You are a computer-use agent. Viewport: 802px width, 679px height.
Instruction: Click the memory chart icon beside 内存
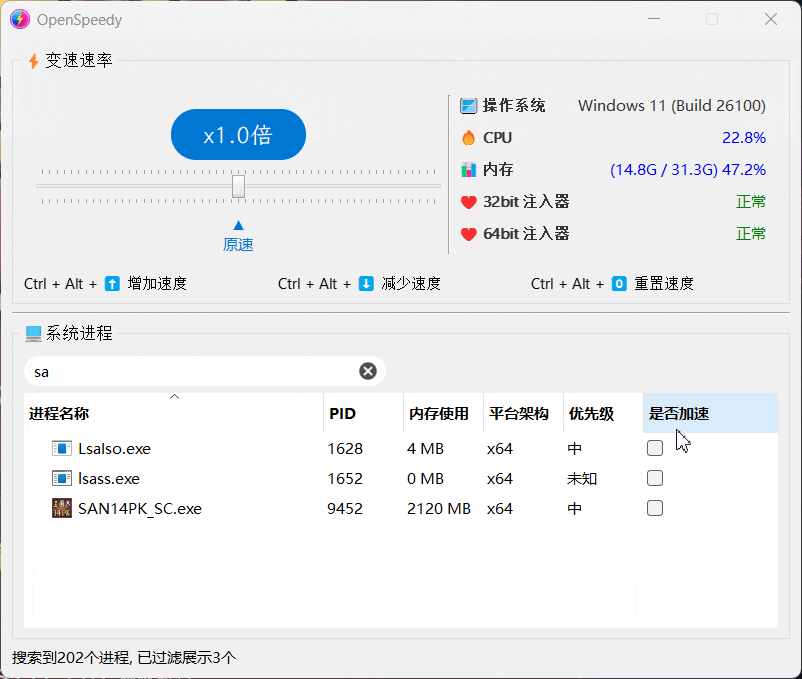pyautogui.click(x=467, y=169)
